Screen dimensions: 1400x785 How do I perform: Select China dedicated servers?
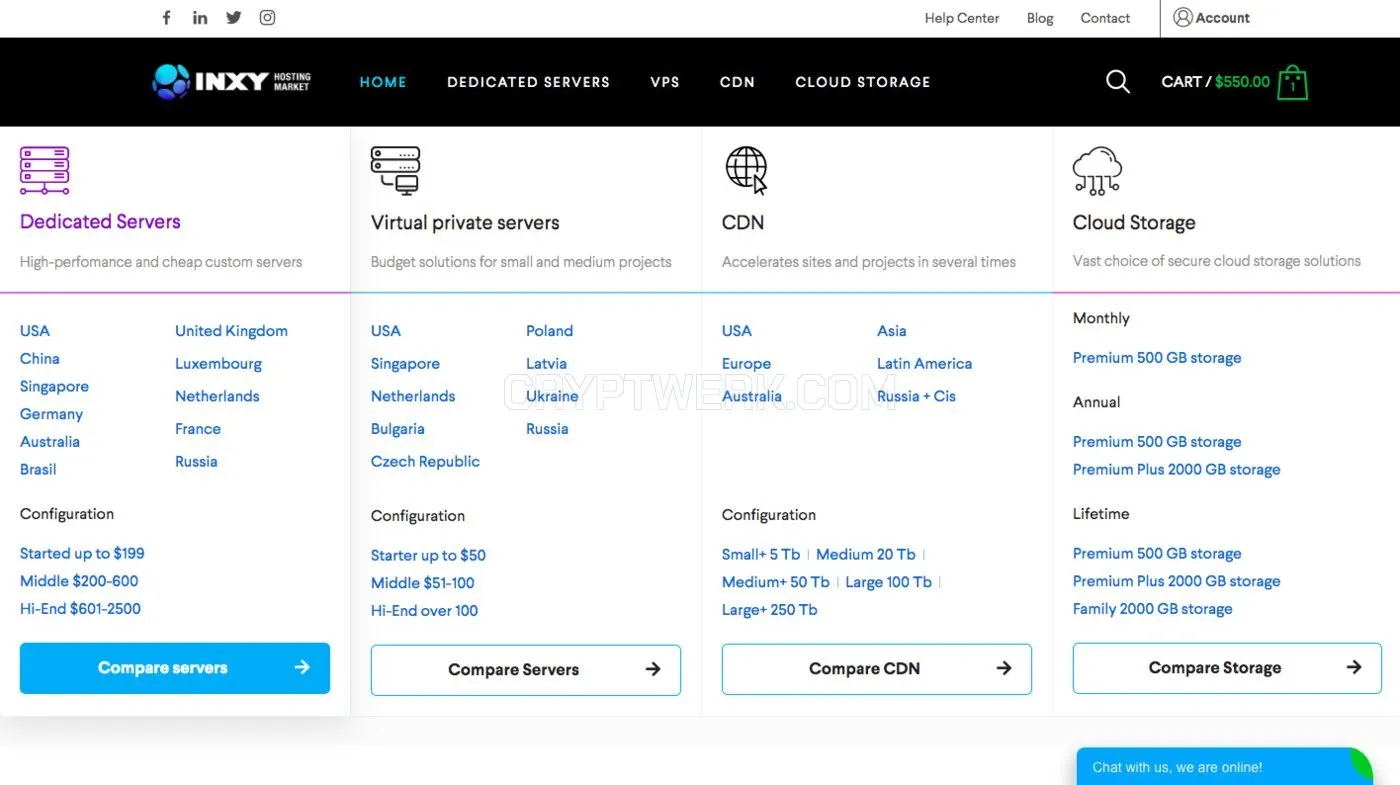point(40,359)
